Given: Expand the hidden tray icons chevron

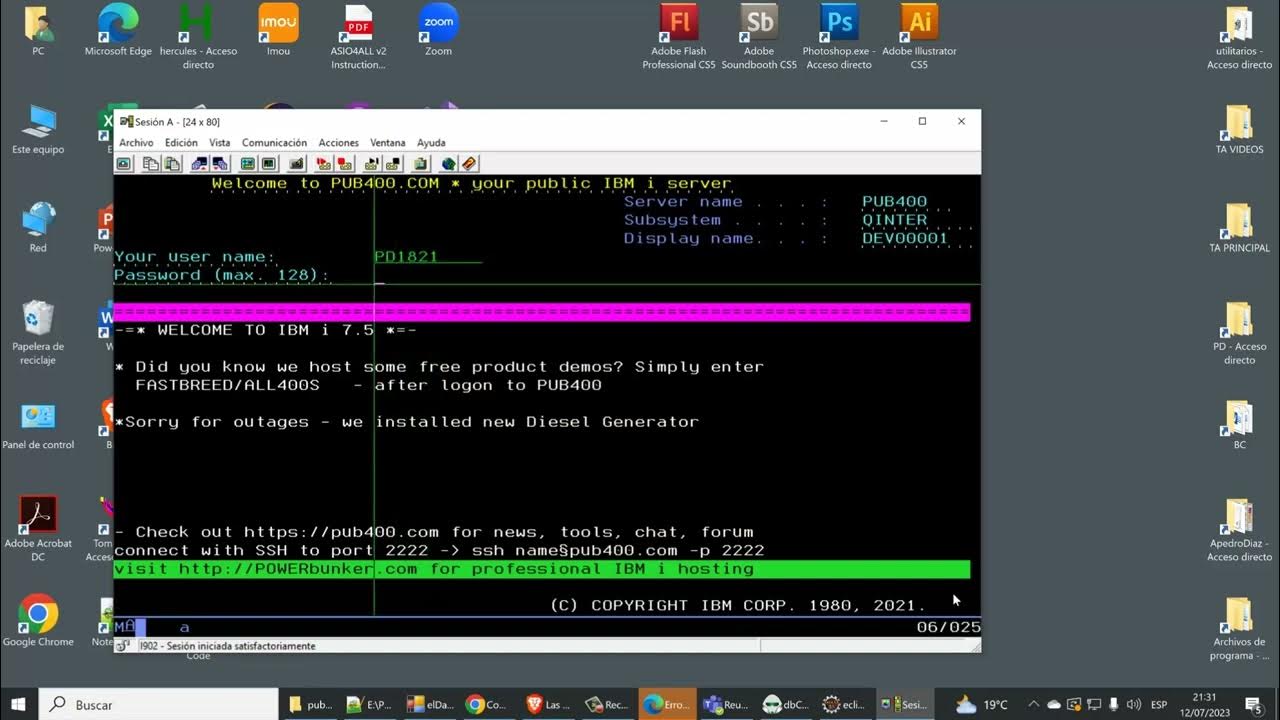Looking at the screenshot, I should pos(1034,705).
